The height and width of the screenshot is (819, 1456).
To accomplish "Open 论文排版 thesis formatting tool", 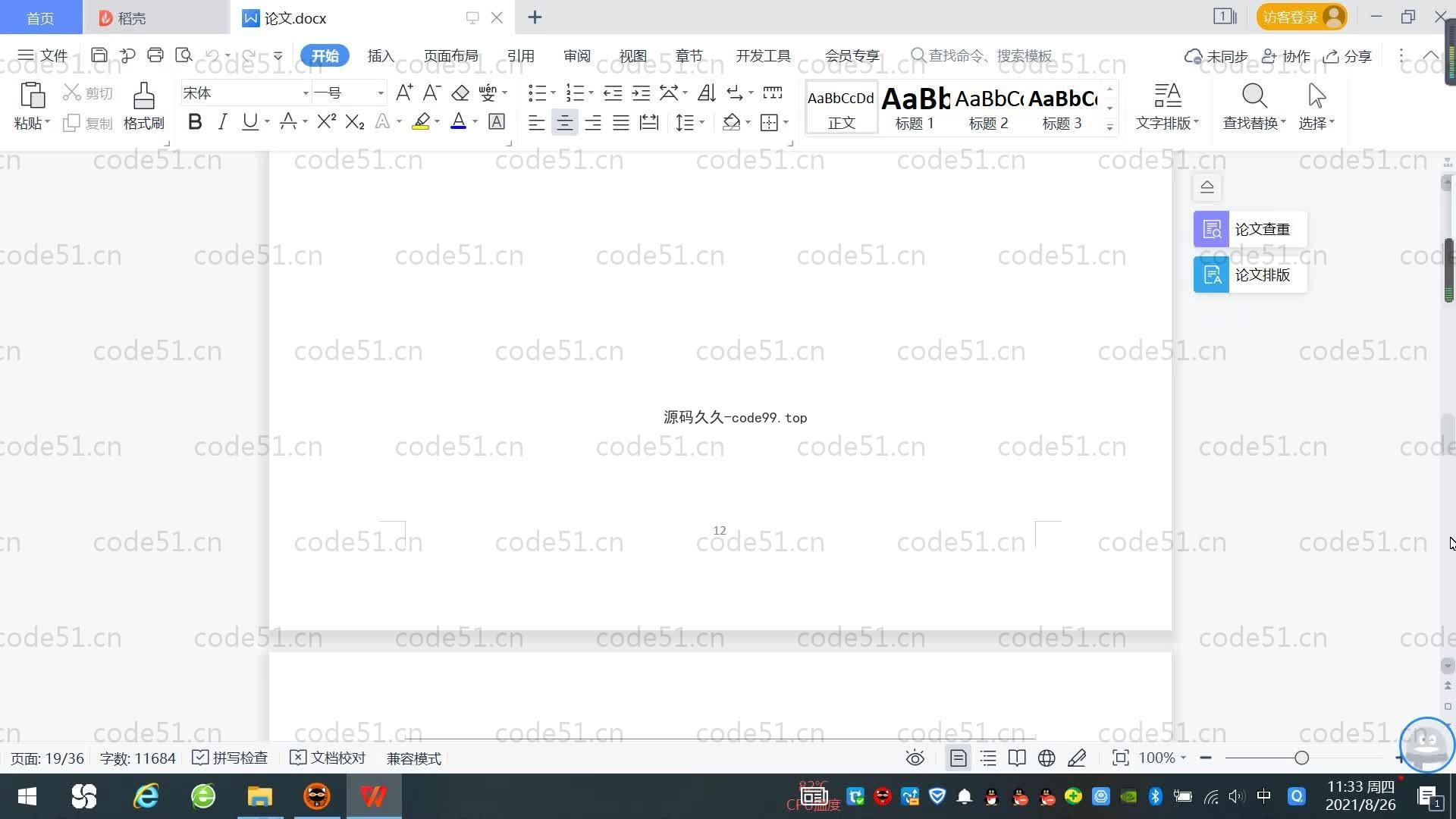I will point(1250,275).
